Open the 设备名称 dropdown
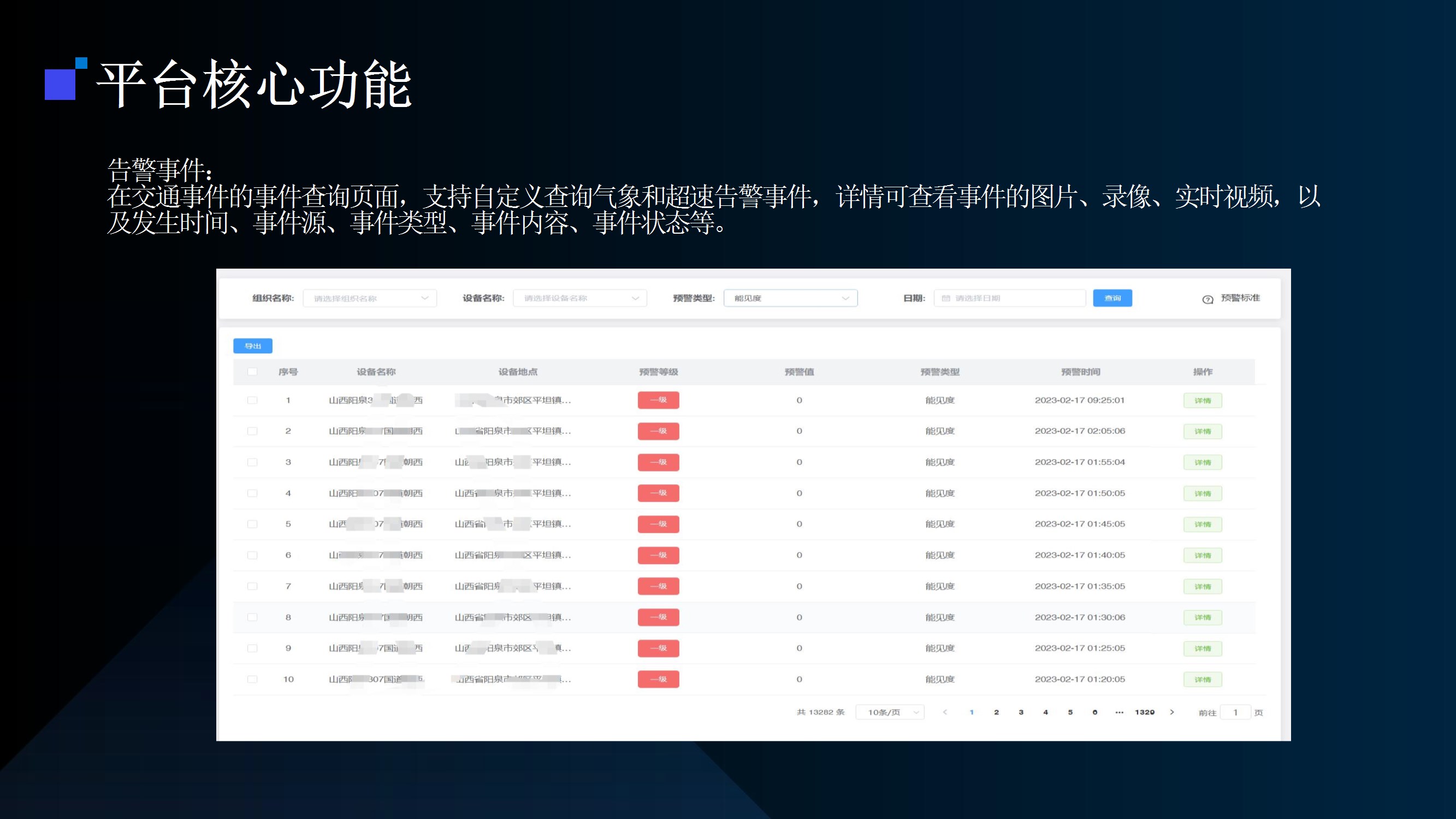Viewport: 1456px width, 819px height. pos(579,299)
